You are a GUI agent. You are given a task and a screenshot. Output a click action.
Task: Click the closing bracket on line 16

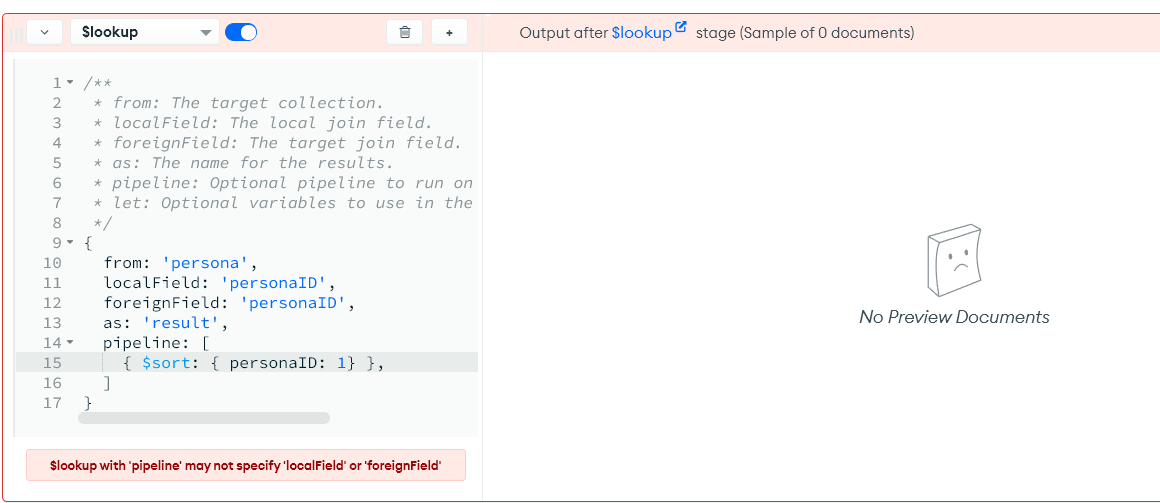pyautogui.click(x=108, y=382)
